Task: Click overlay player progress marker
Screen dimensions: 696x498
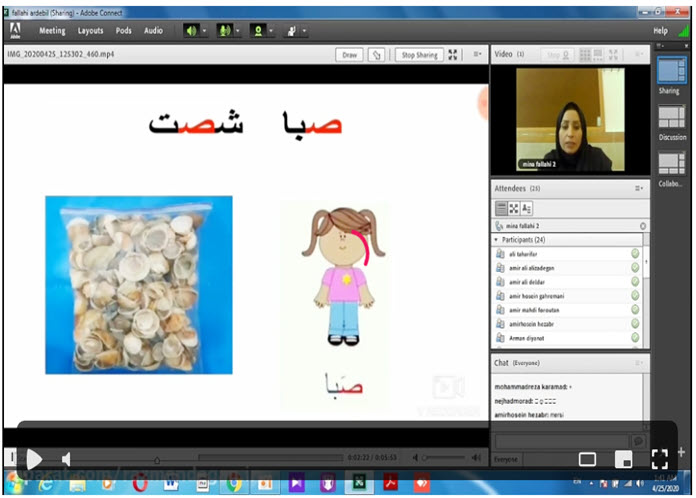Action: 157,461
